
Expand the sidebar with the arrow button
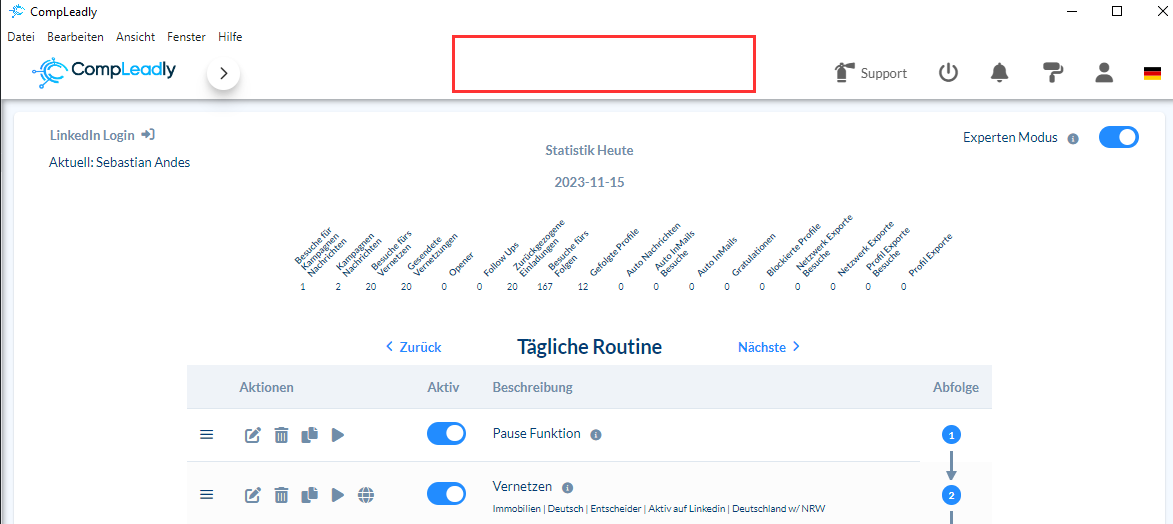click(223, 73)
